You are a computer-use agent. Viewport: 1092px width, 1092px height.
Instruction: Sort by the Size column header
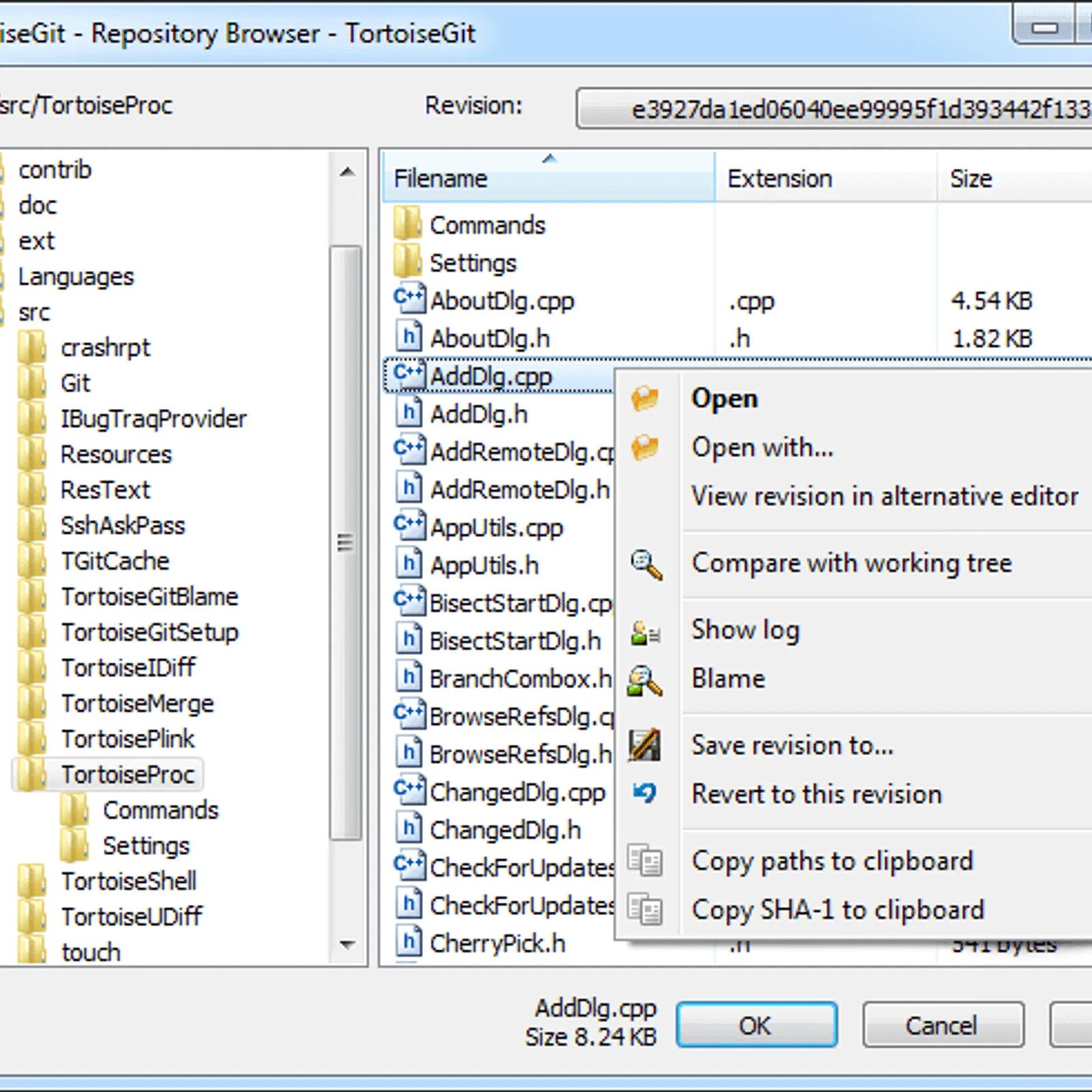point(1015,178)
